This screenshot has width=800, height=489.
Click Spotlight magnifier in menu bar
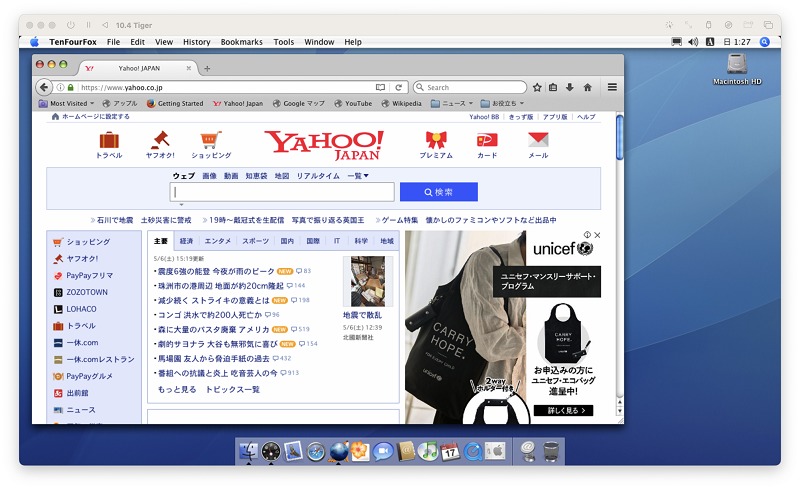coord(764,42)
